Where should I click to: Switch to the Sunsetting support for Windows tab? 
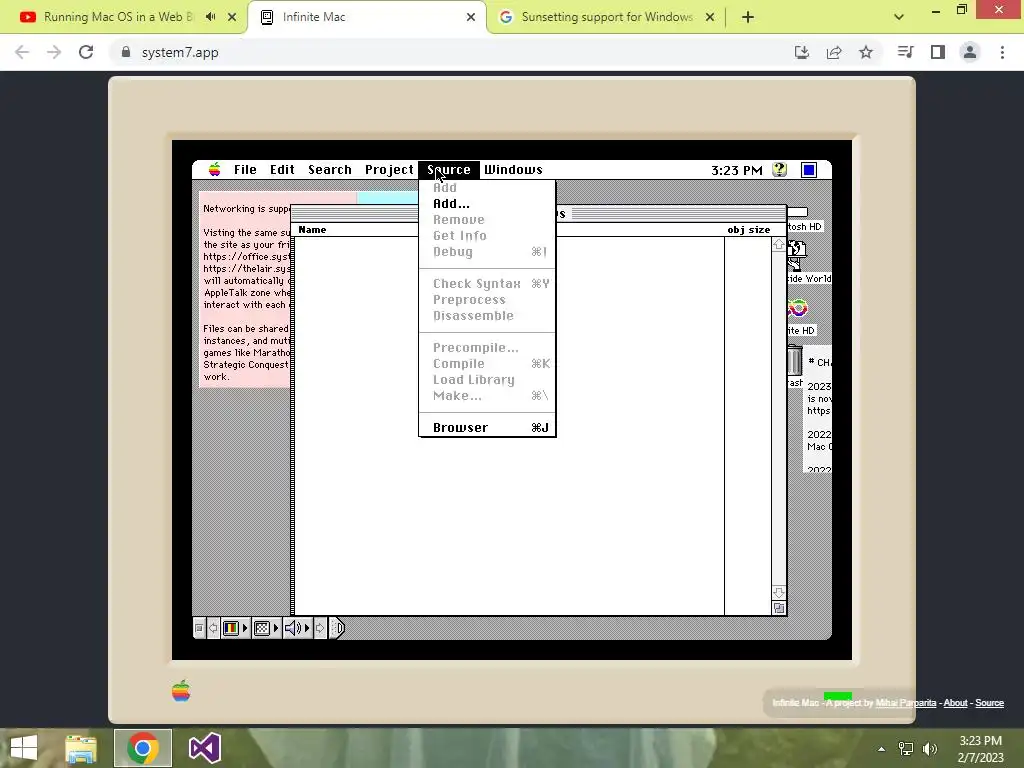coord(606,17)
